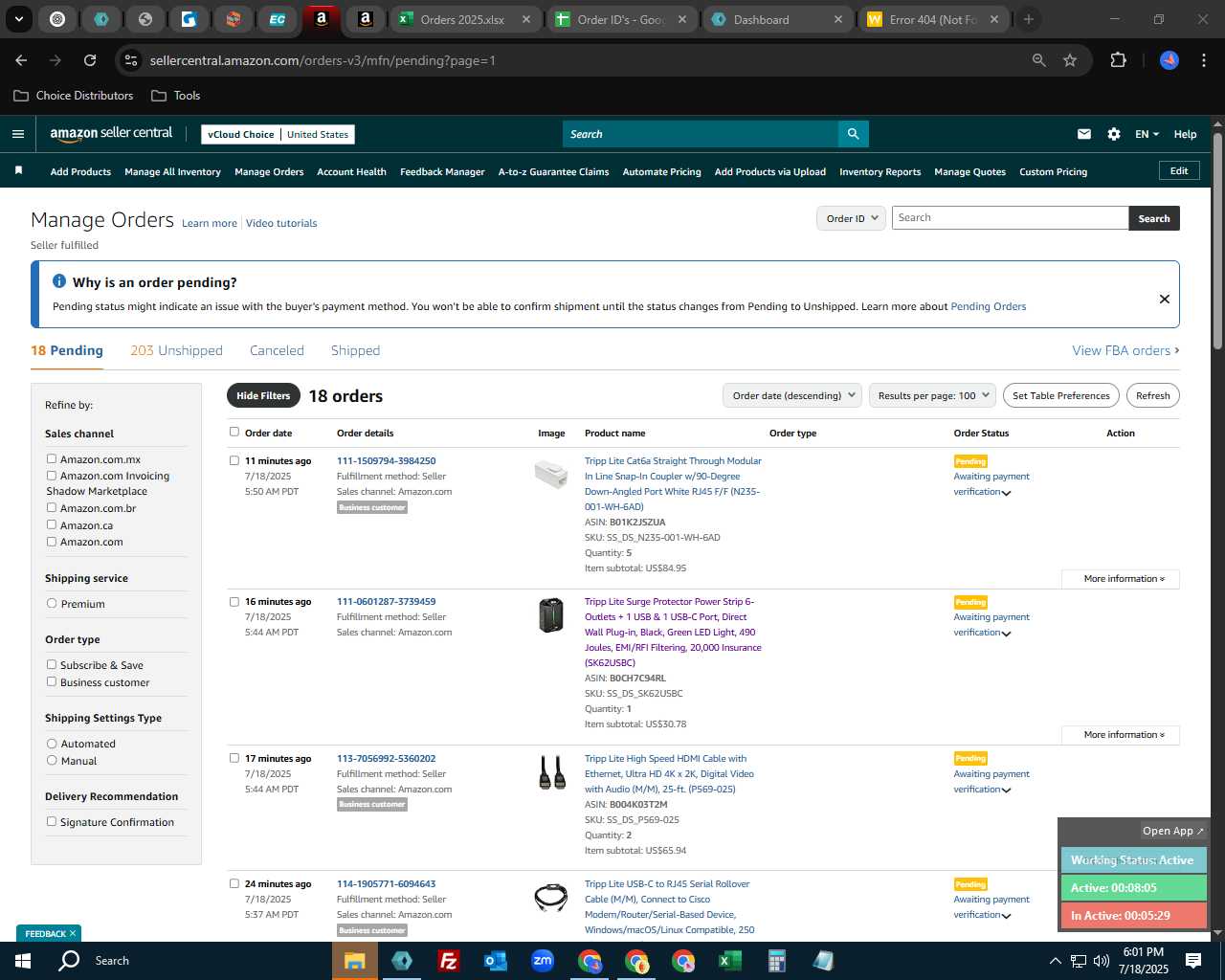Open the Chrome three-dot menu
This screenshot has width=1225, height=980.
tap(1202, 60)
